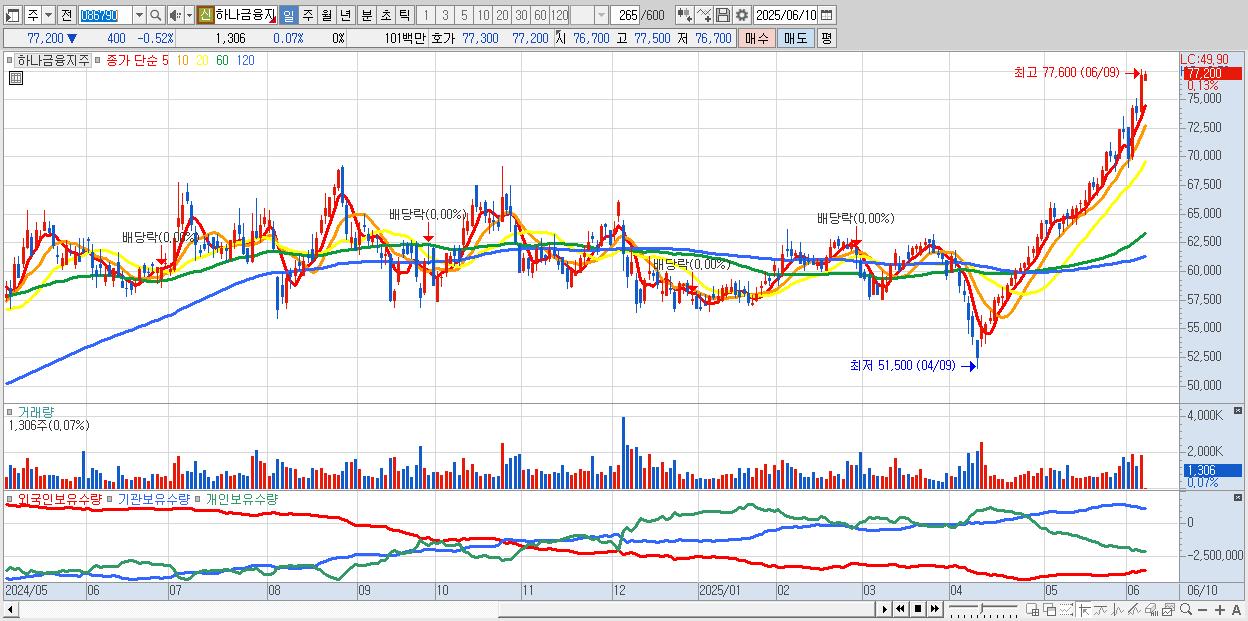Click the 120 moving average legend
1248x621 pixels.
[245, 60]
